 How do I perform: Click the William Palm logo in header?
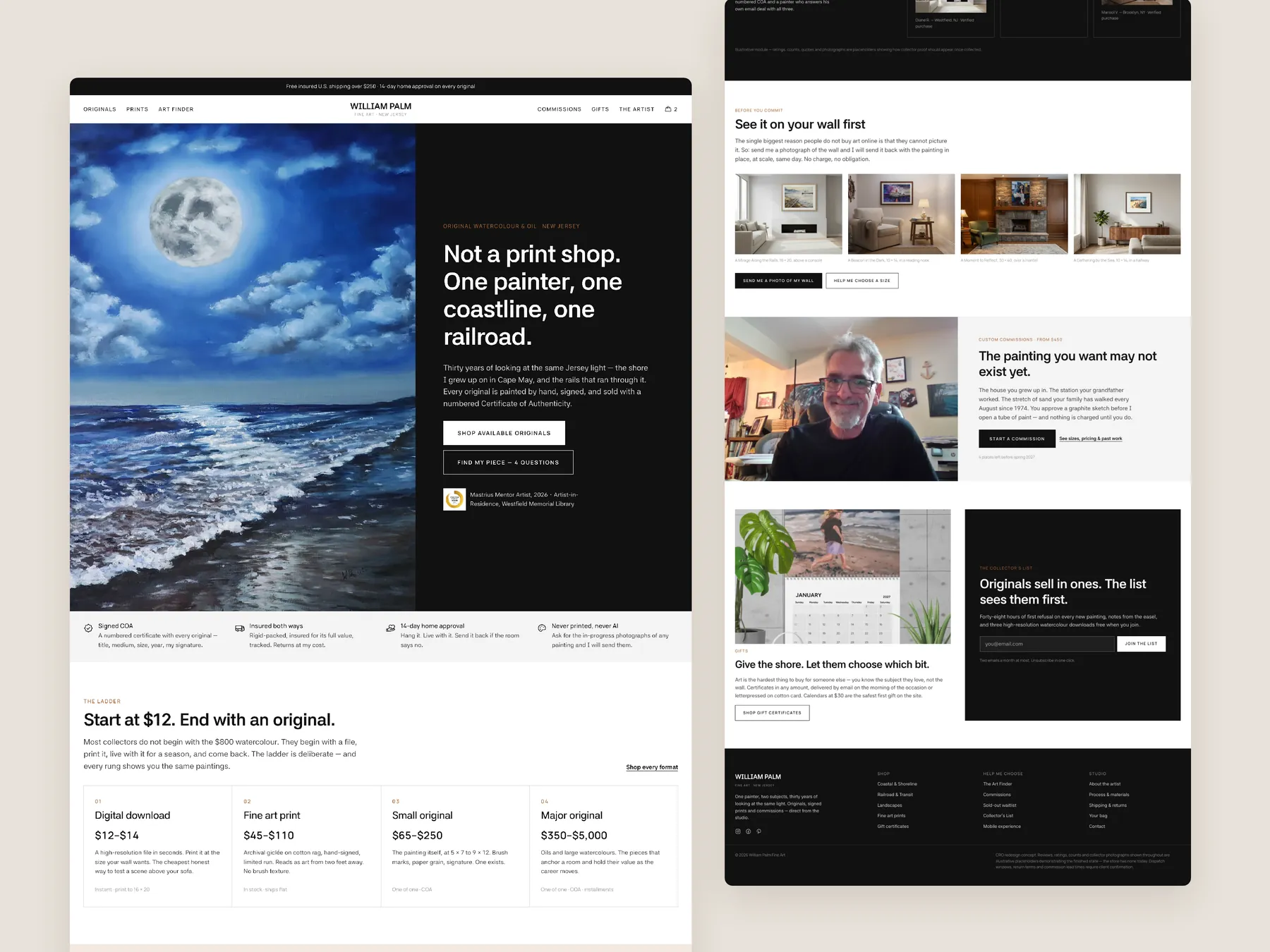coord(380,109)
